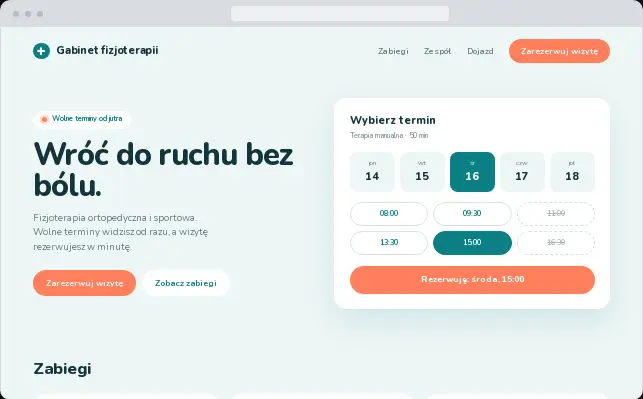Viewport: 643px width, 399px height.
Task: Click the green plus logo icon
Action: [x=41, y=51]
